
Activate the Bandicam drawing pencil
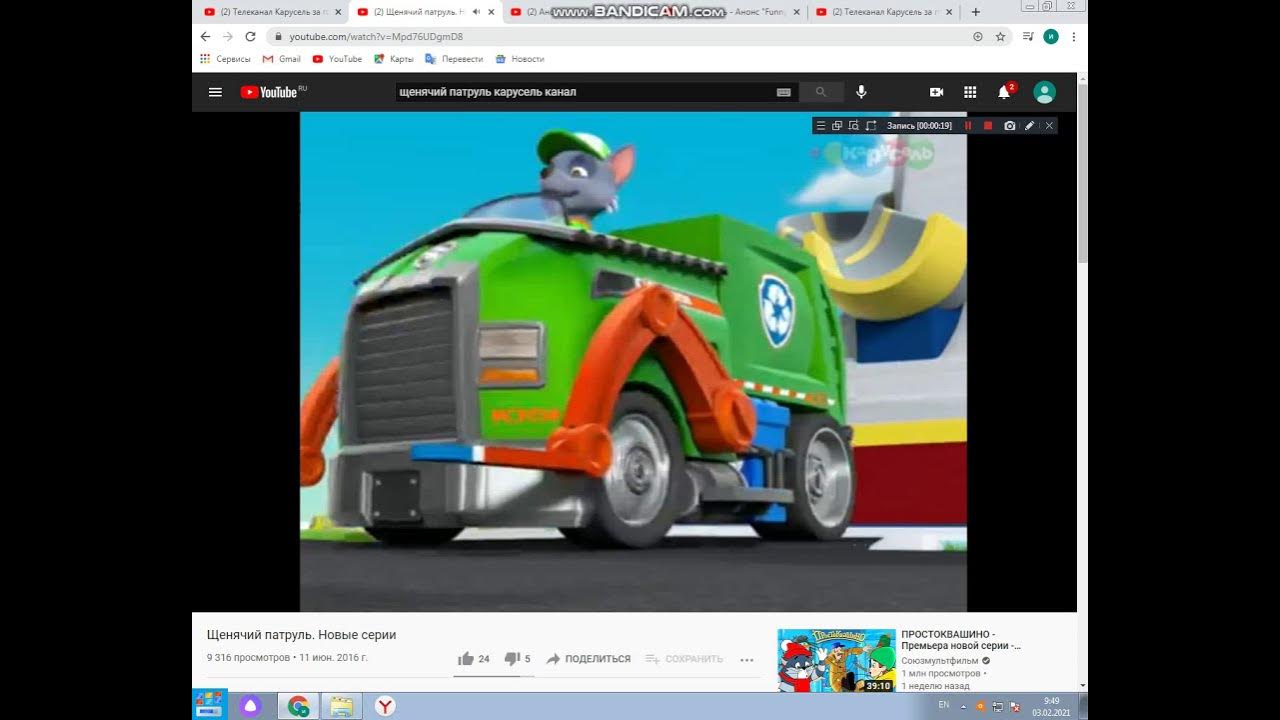pyautogui.click(x=1030, y=126)
